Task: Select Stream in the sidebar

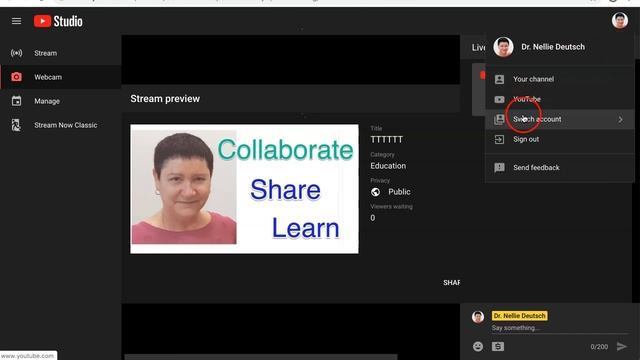Action: coord(60,53)
